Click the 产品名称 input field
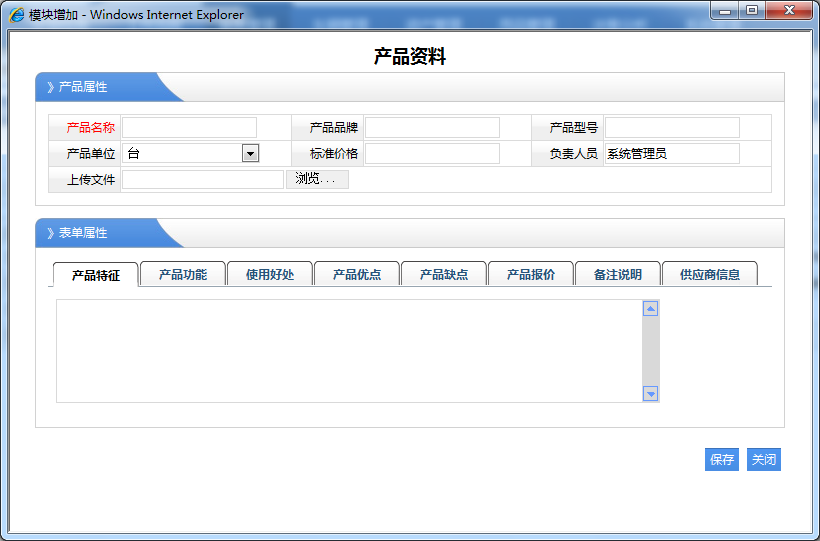 [x=190, y=127]
